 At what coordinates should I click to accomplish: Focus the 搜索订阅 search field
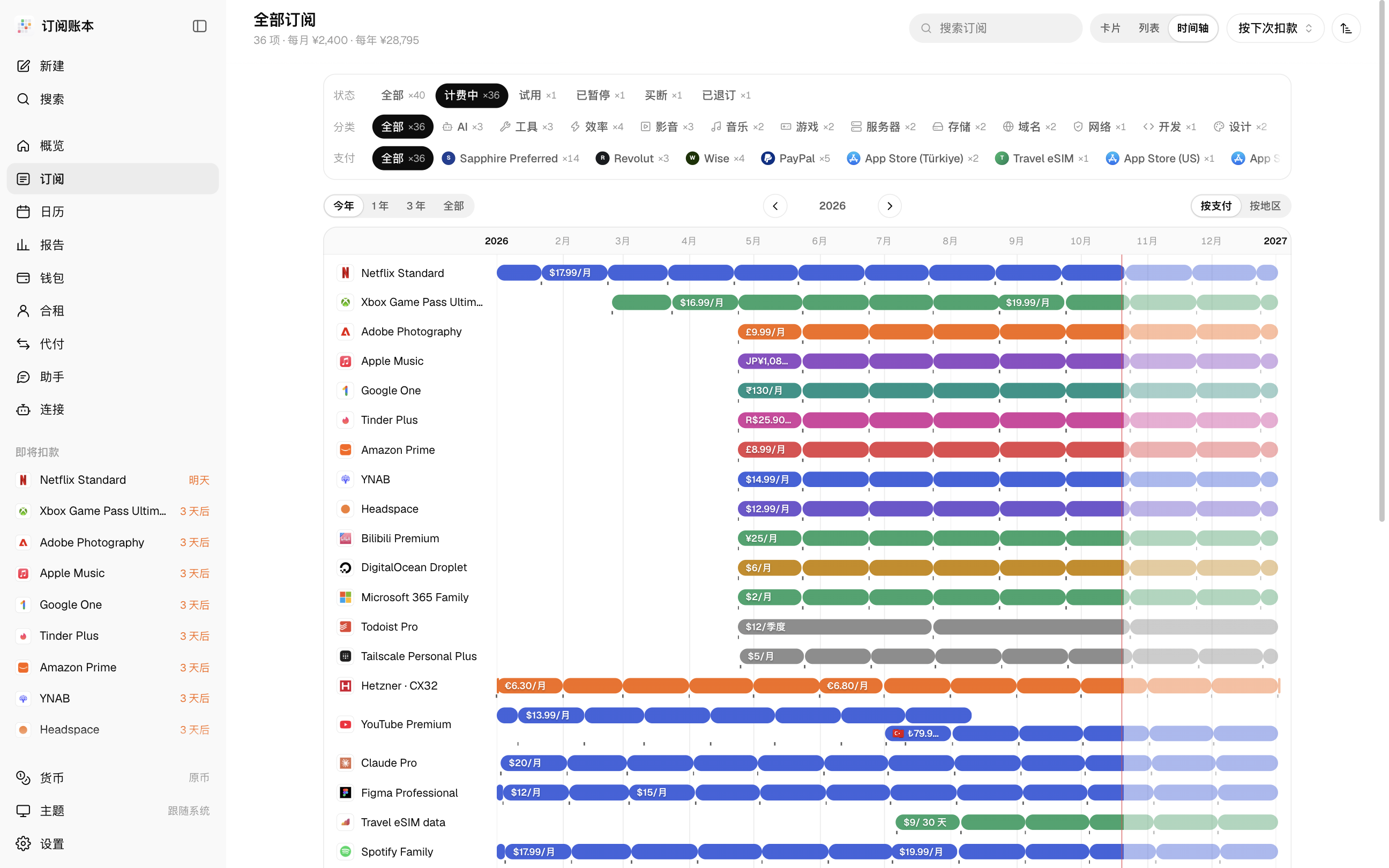pos(995,28)
